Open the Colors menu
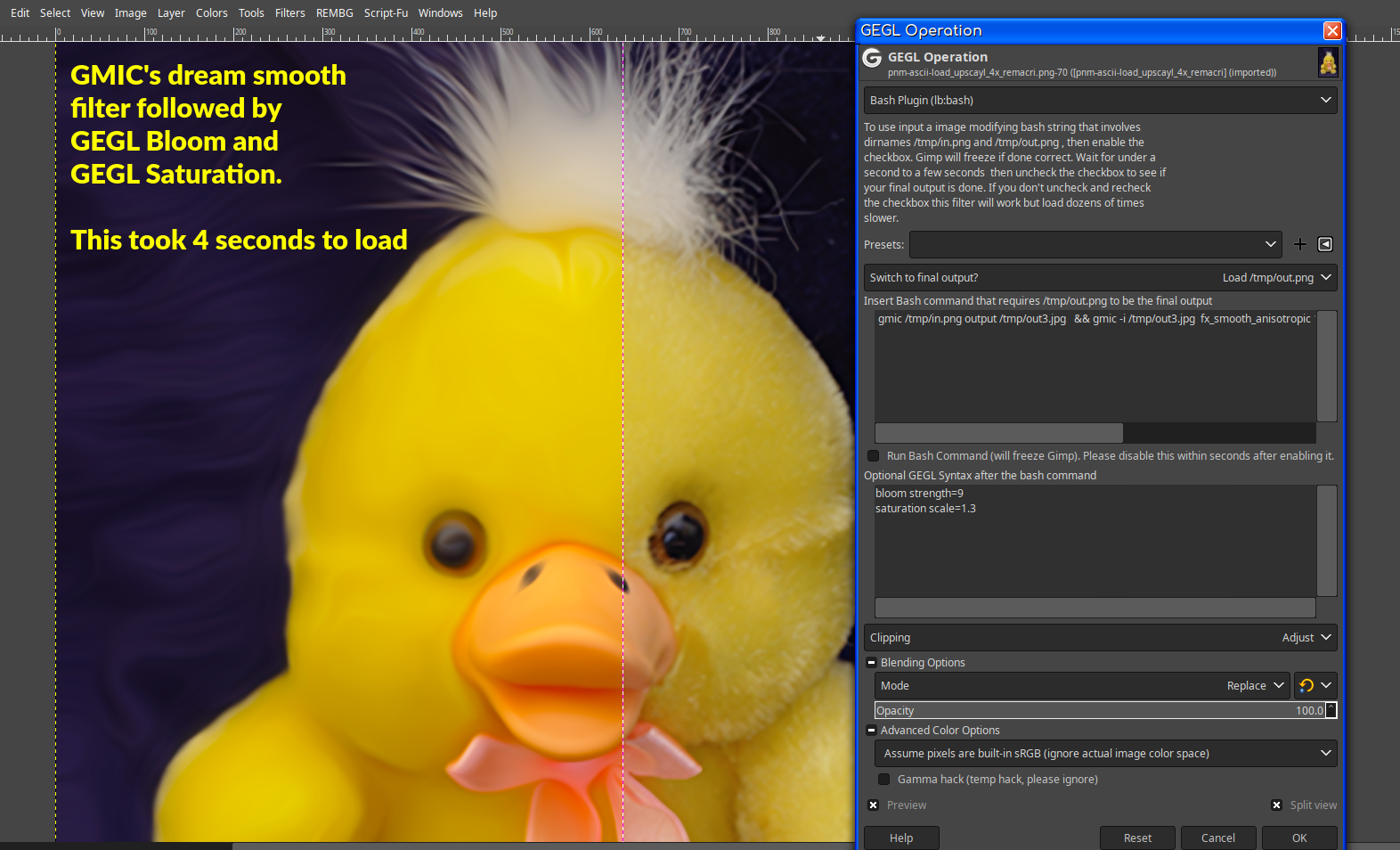The image size is (1400, 850). pos(211,12)
